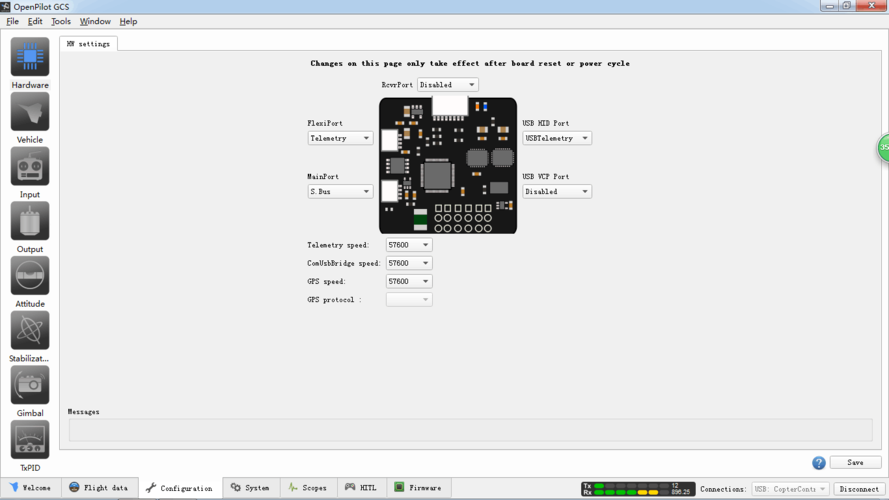The height and width of the screenshot is (500, 889).
Task: Expand the USB VCP Port dropdown
Action: [557, 192]
